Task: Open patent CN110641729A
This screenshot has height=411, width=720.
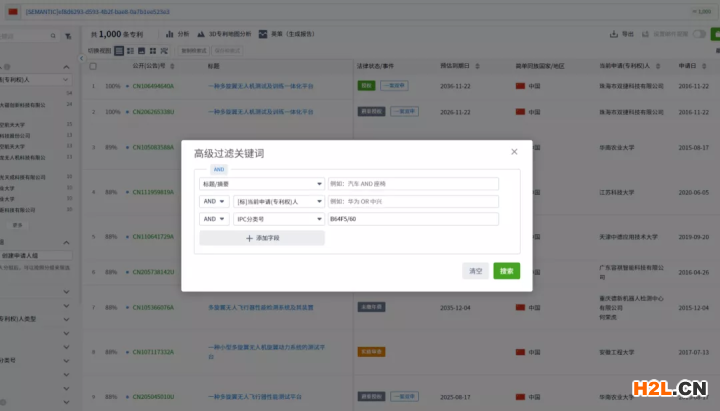Action: point(153,236)
